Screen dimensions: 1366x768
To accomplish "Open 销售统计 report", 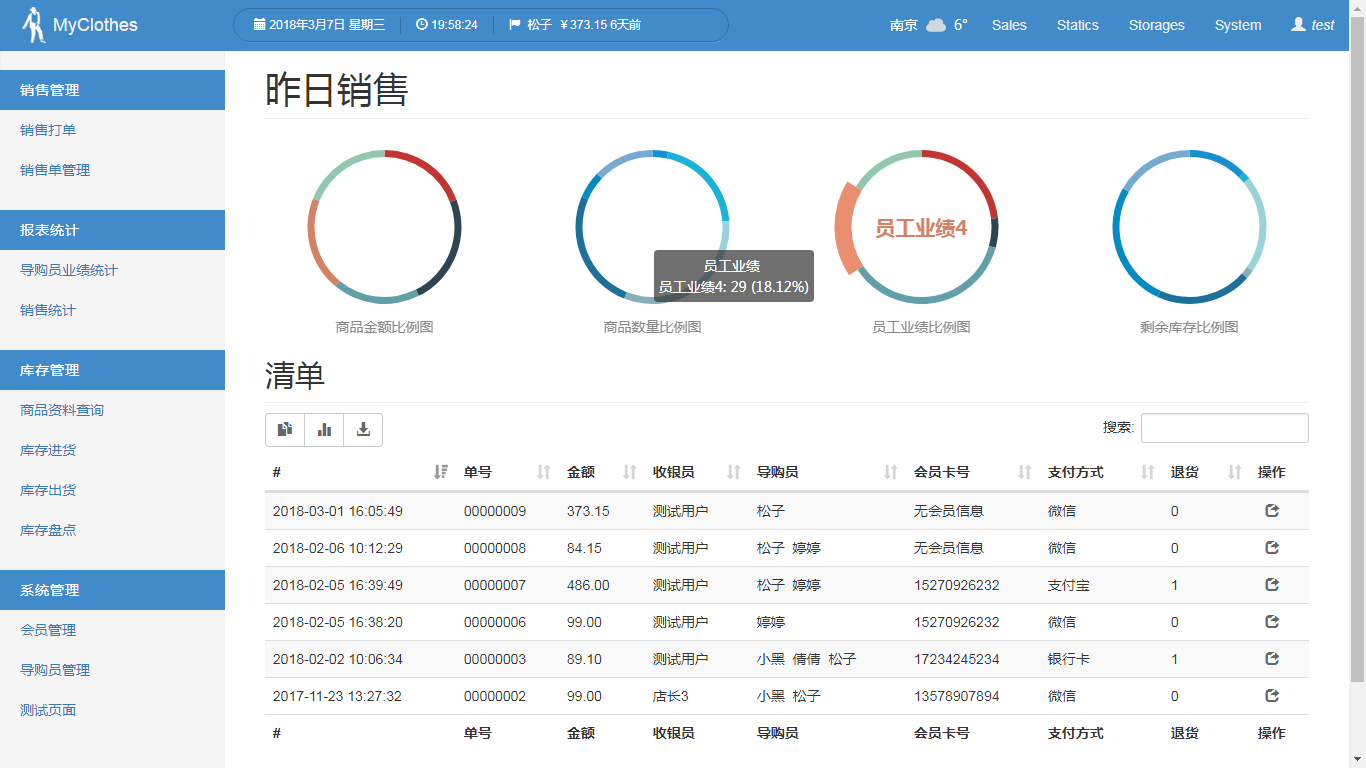I will pyautogui.click(x=48, y=310).
